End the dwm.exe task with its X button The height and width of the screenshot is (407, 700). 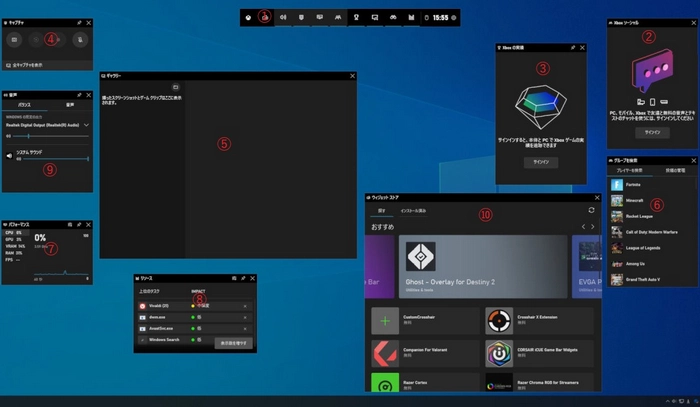pos(245,317)
